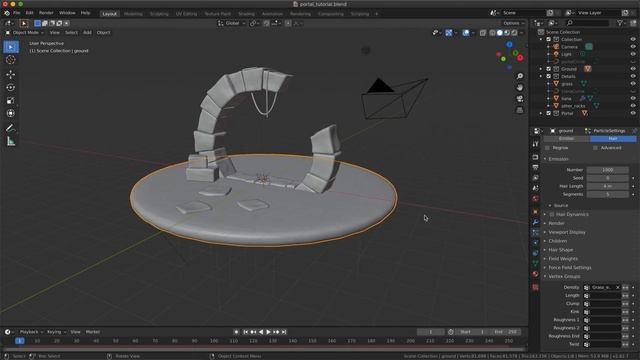This screenshot has height=360, width=640.
Task: Click the zoom view magnifier icon
Action: [520, 76]
